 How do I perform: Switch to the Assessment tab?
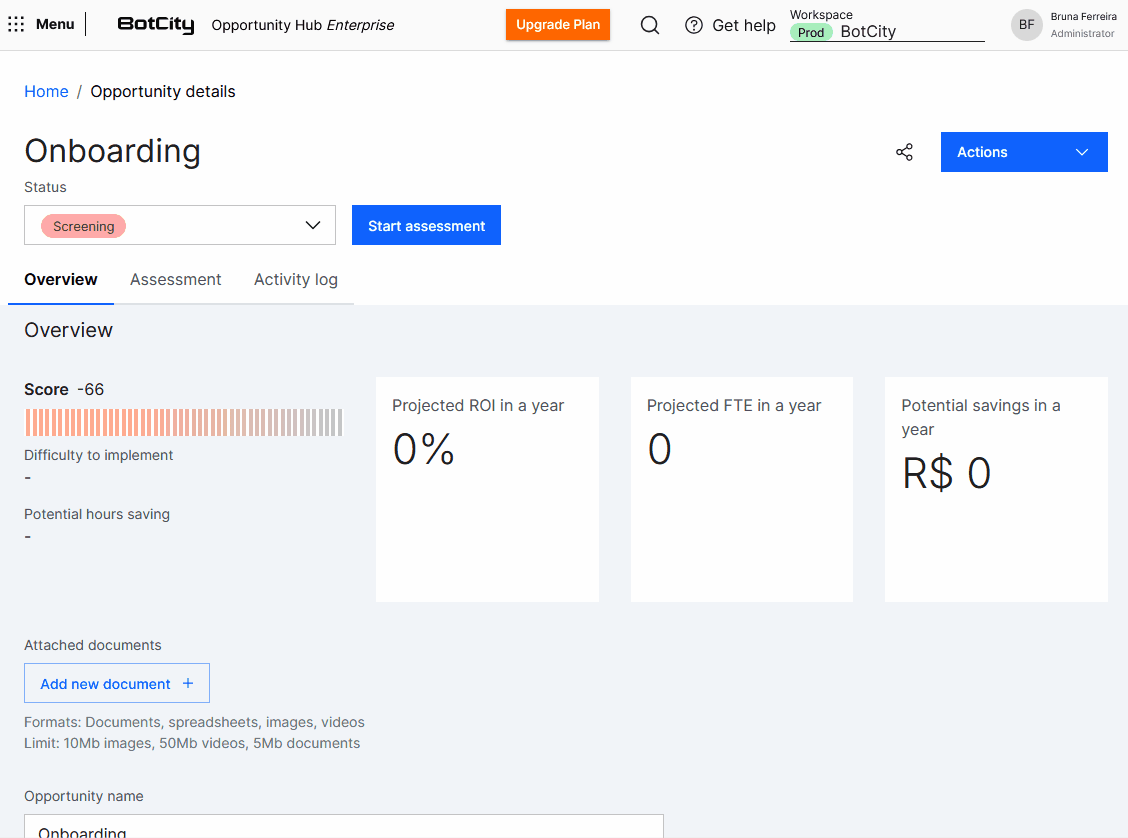[175, 280]
